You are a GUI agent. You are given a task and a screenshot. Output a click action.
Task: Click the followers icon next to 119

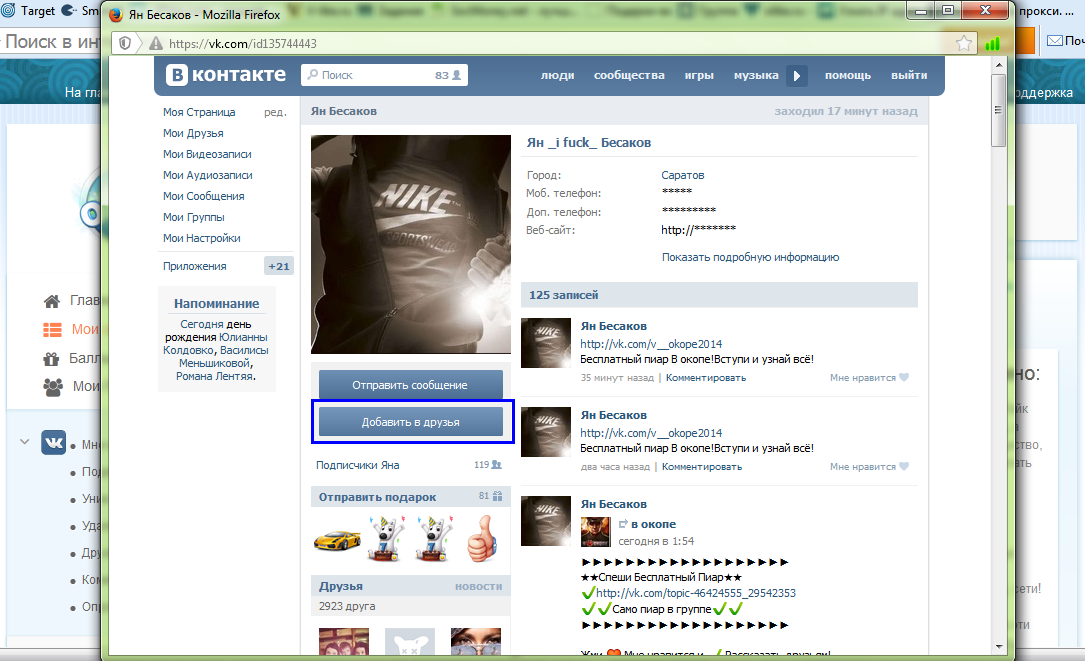(x=496, y=465)
